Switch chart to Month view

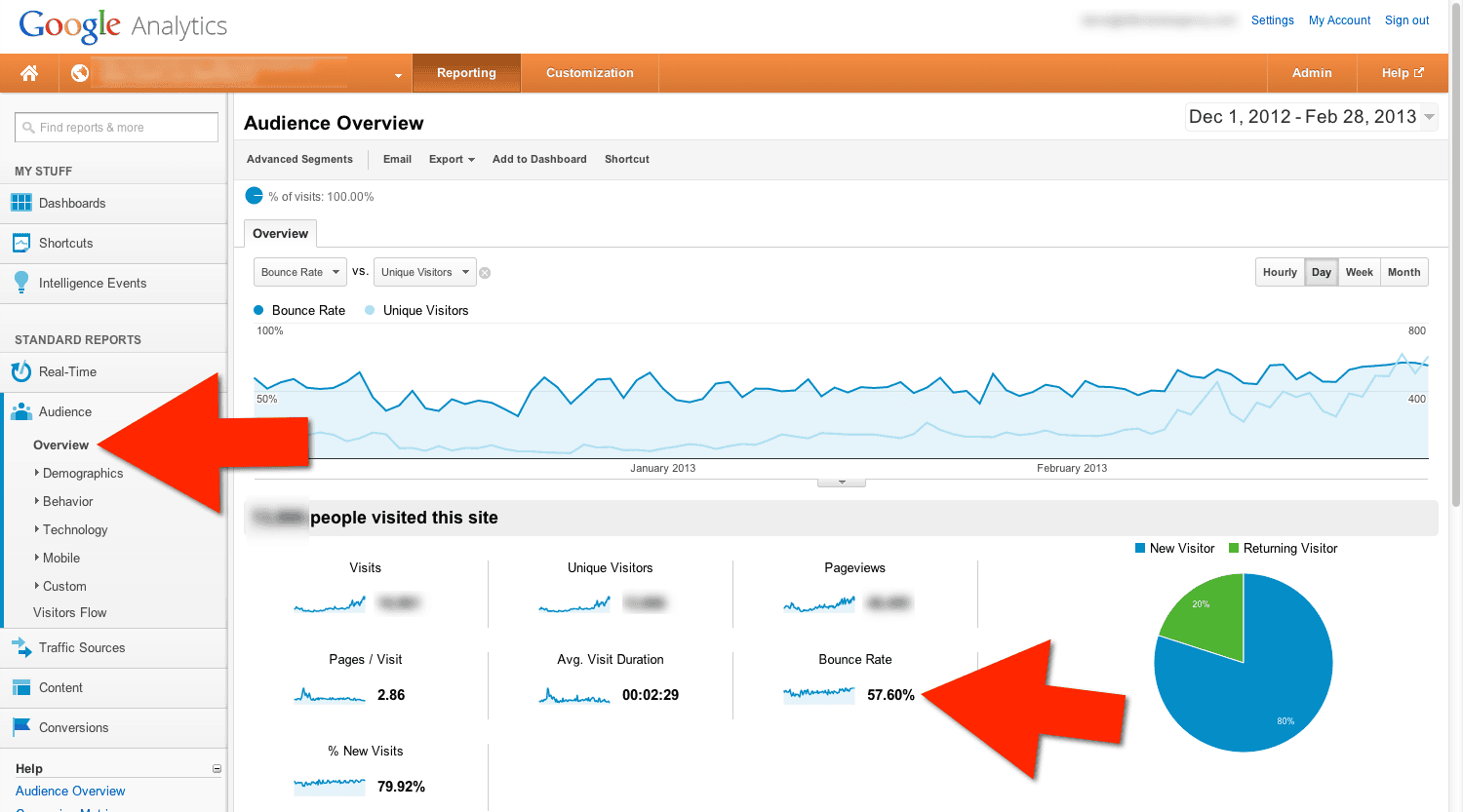tap(1404, 272)
